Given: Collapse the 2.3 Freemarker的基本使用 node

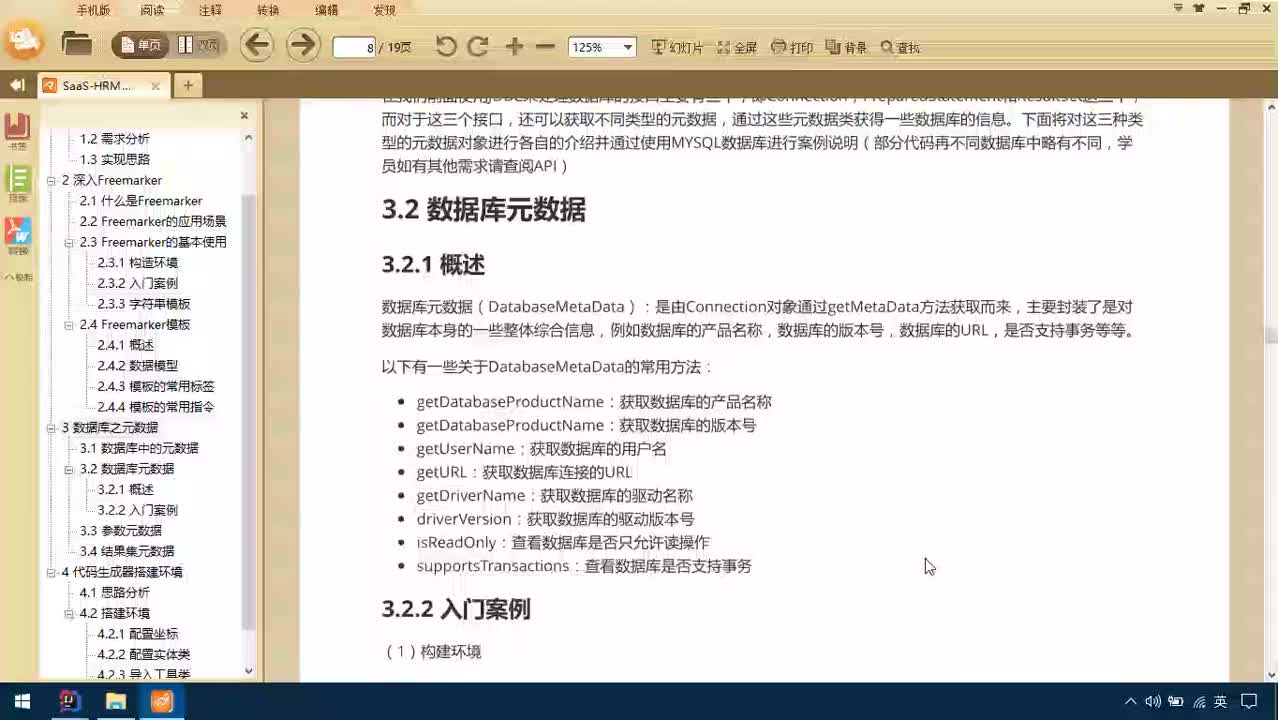Looking at the screenshot, I should pos(70,242).
